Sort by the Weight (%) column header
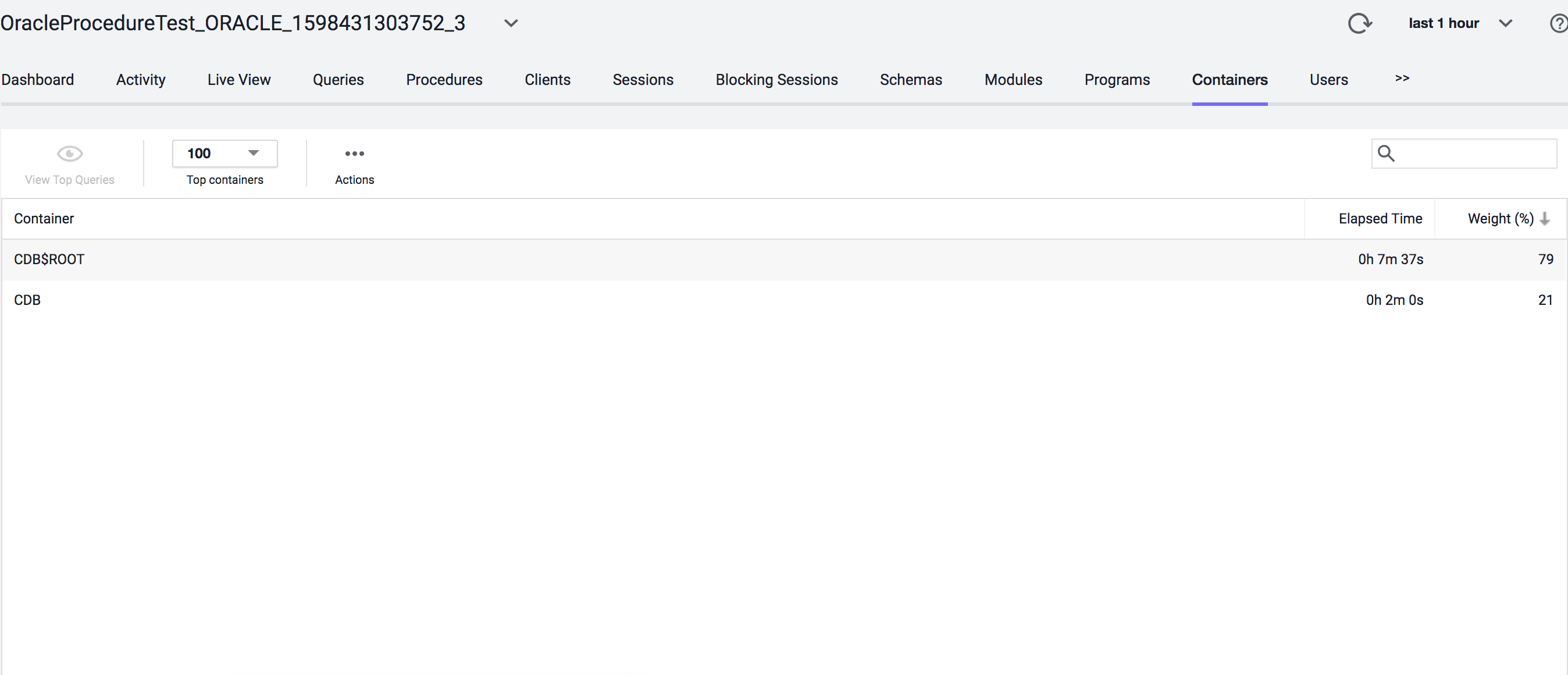The width and height of the screenshot is (1568, 675). (1501, 219)
